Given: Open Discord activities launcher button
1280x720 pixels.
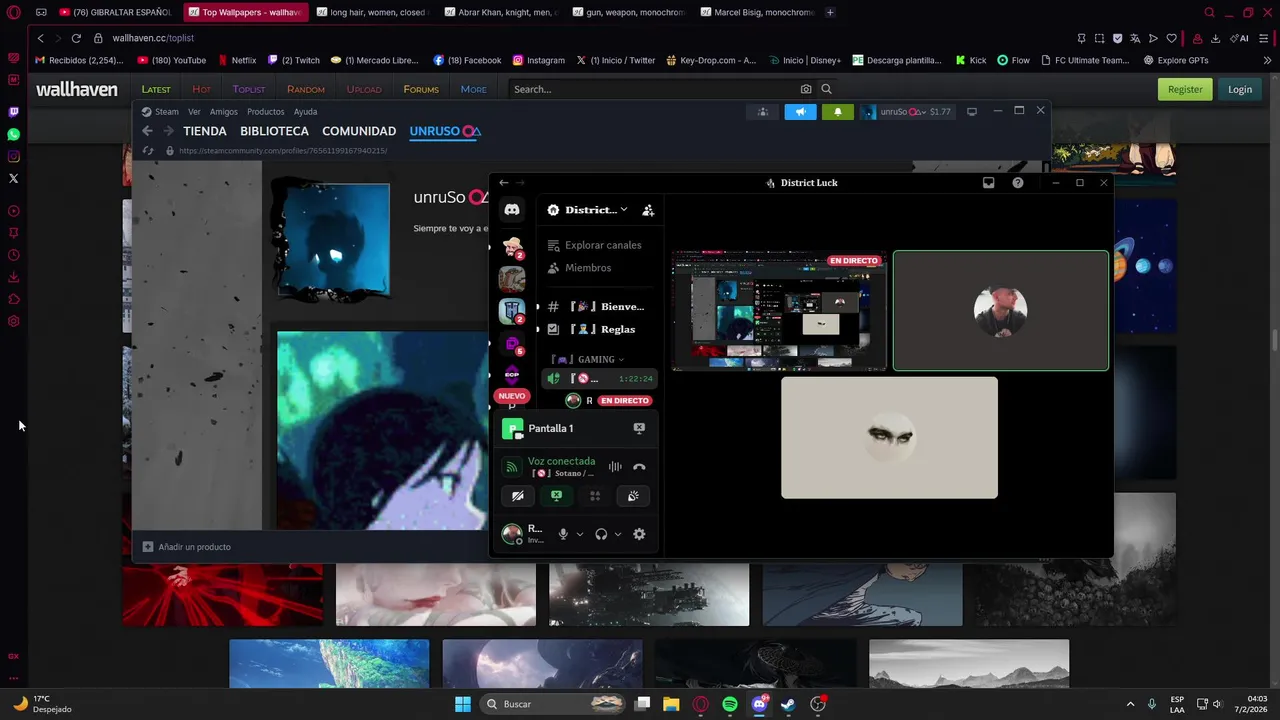Looking at the screenshot, I should 595,496.
